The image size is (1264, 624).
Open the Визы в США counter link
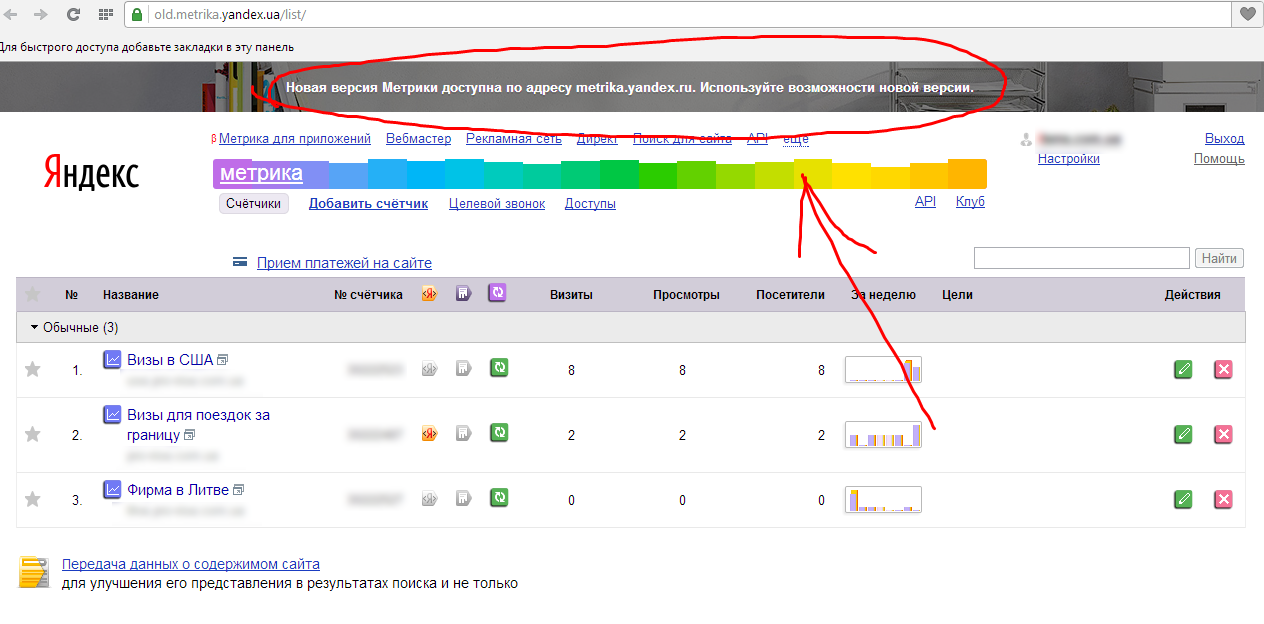tap(170, 360)
